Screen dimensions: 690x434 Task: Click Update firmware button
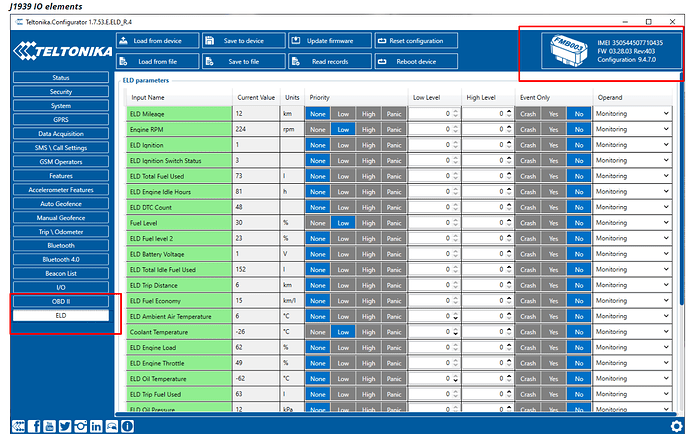point(330,40)
